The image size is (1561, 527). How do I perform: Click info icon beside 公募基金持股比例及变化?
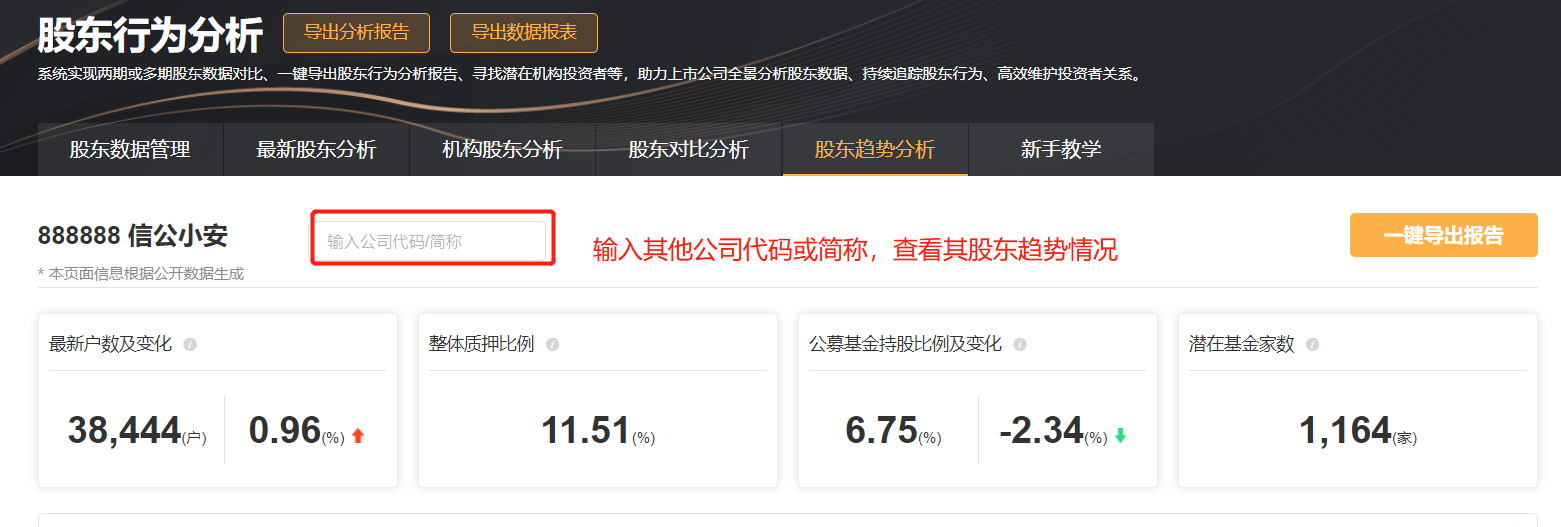1020,344
